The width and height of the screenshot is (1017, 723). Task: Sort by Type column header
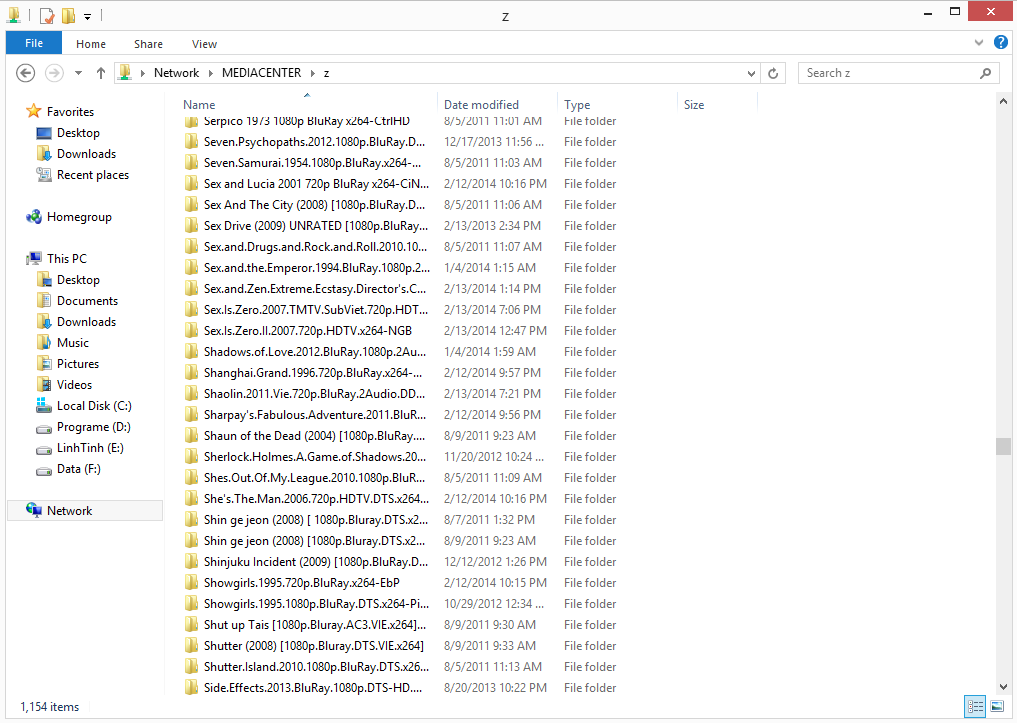click(577, 104)
